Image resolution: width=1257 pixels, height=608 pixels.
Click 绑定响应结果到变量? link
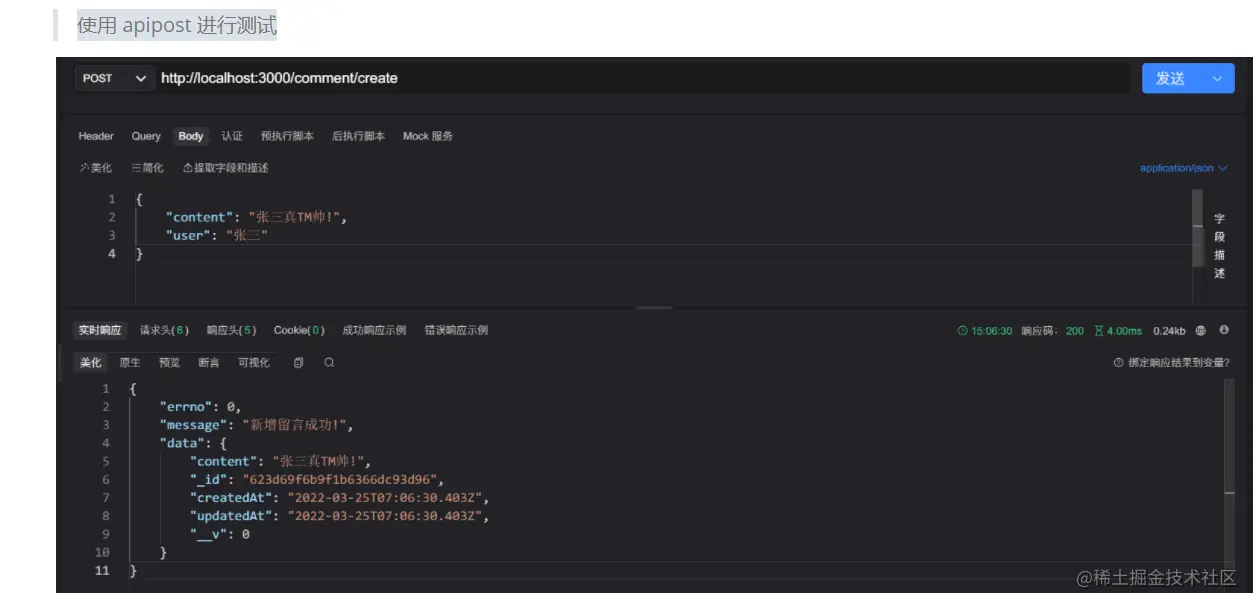1172,363
